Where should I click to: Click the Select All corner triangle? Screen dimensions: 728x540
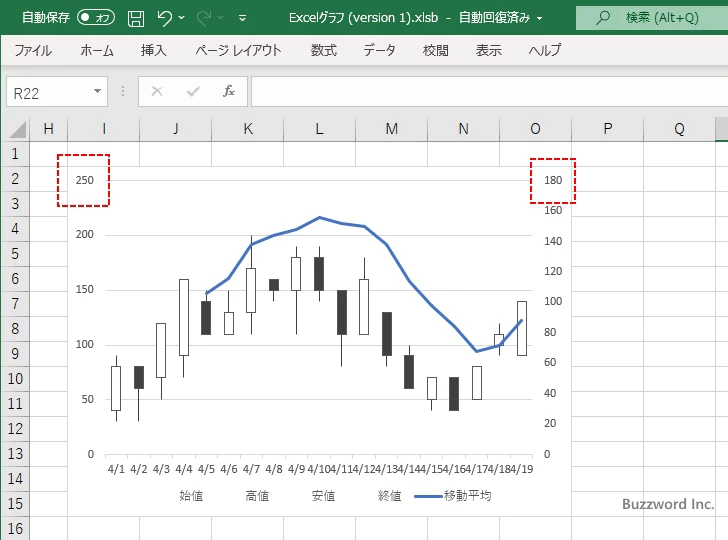click(18, 130)
